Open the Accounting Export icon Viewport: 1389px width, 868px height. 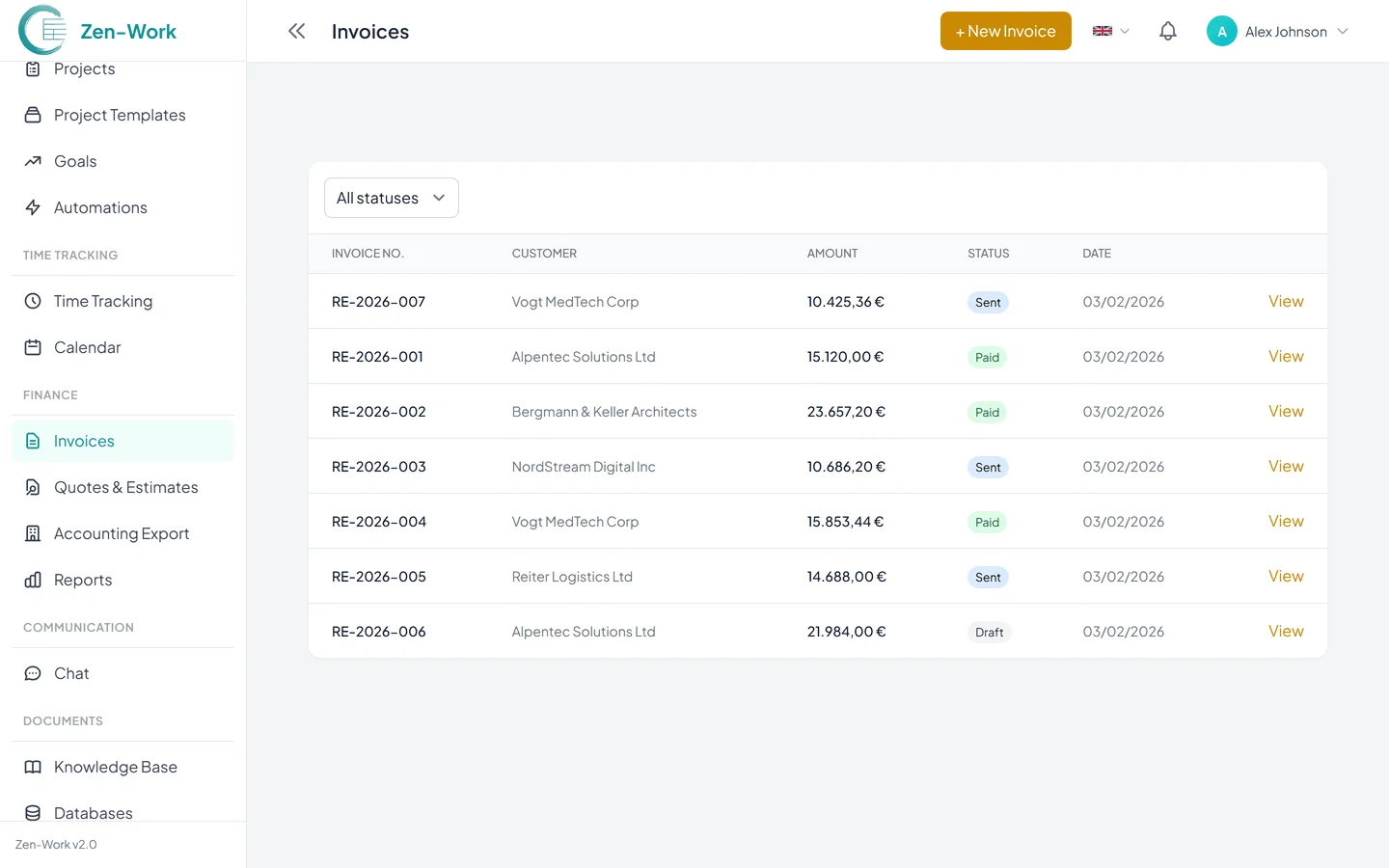(x=33, y=533)
